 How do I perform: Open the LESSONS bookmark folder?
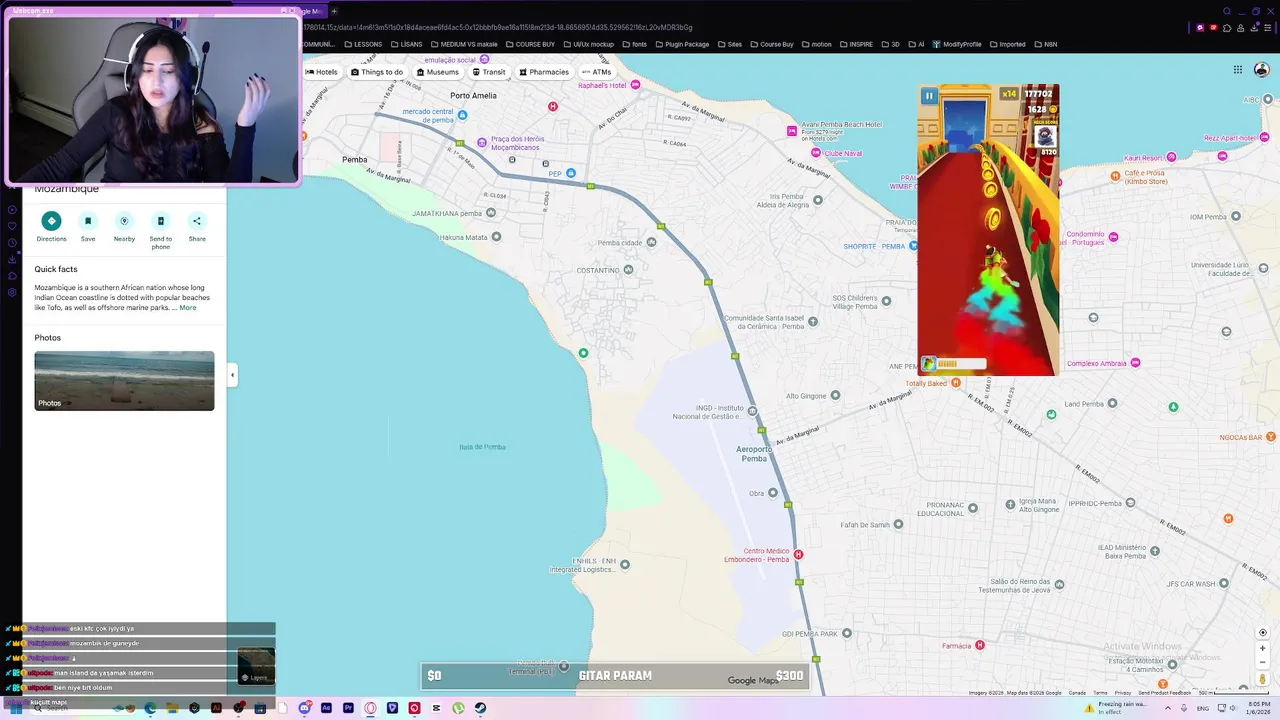[x=362, y=44]
